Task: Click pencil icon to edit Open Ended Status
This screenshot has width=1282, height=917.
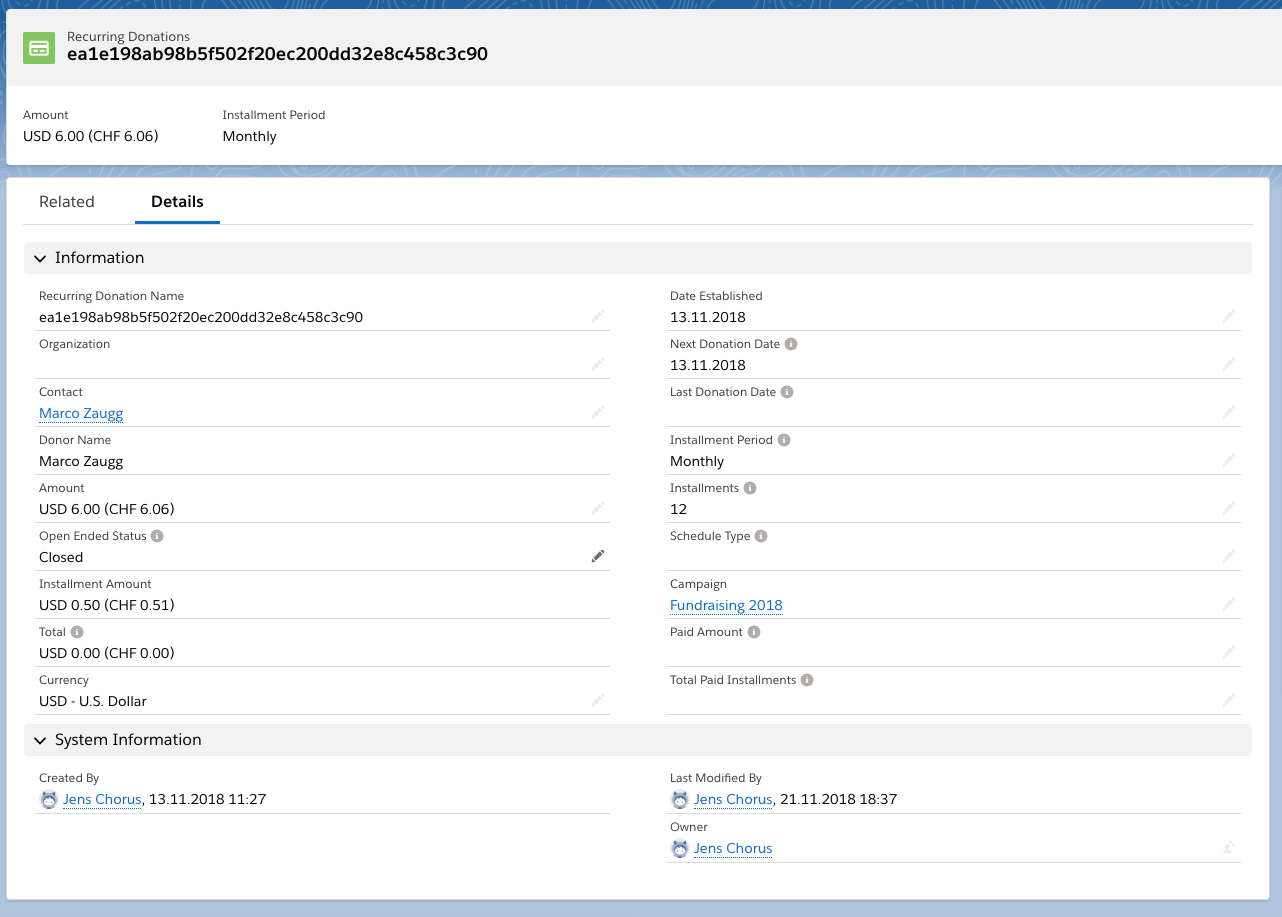Action: click(x=598, y=556)
